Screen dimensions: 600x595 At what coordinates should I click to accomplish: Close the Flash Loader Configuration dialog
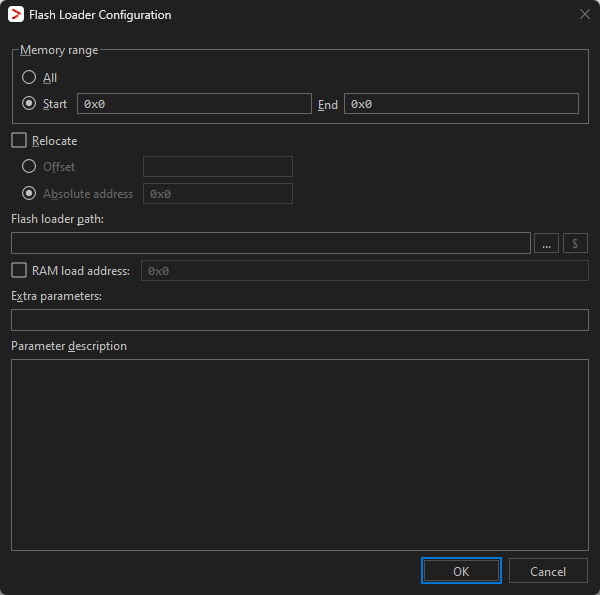click(x=585, y=15)
